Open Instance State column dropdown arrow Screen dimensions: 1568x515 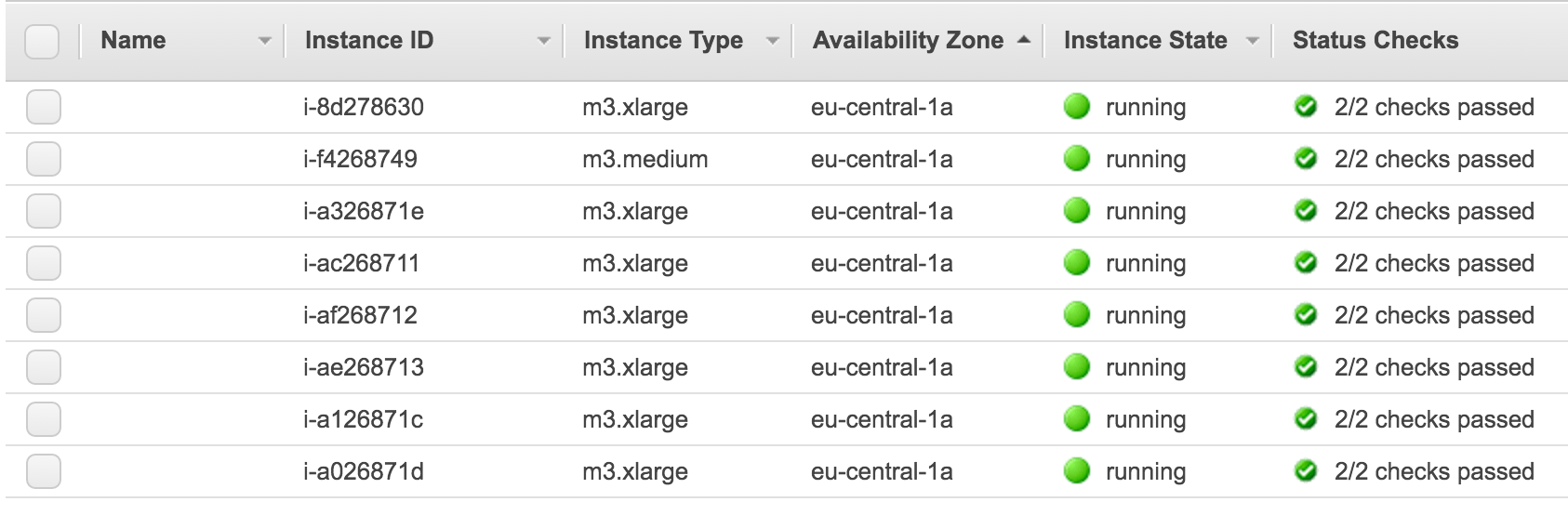tap(1253, 41)
